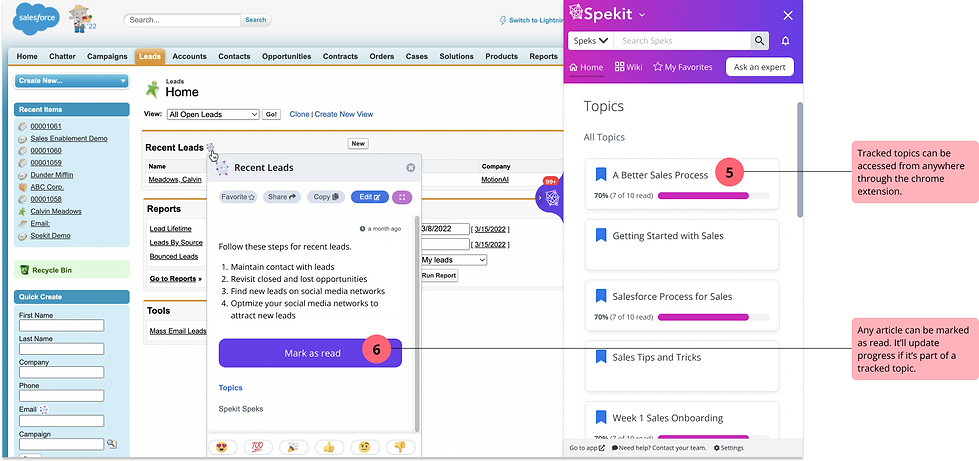This screenshot has width=979, height=461.
Task: Click the party popper emoji reaction
Action: click(293, 447)
